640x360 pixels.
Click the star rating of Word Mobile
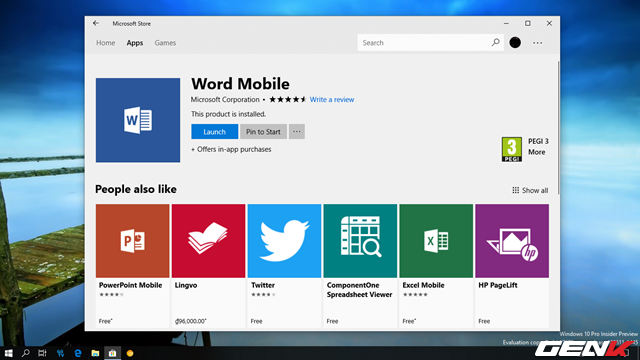(x=287, y=99)
